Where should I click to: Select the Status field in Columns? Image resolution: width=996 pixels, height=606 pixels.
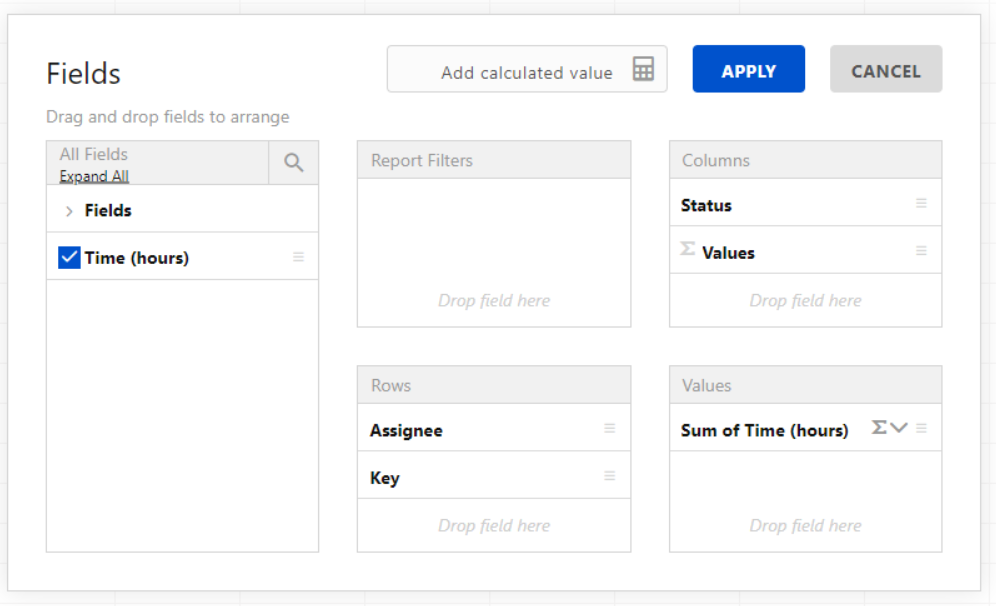(x=706, y=205)
